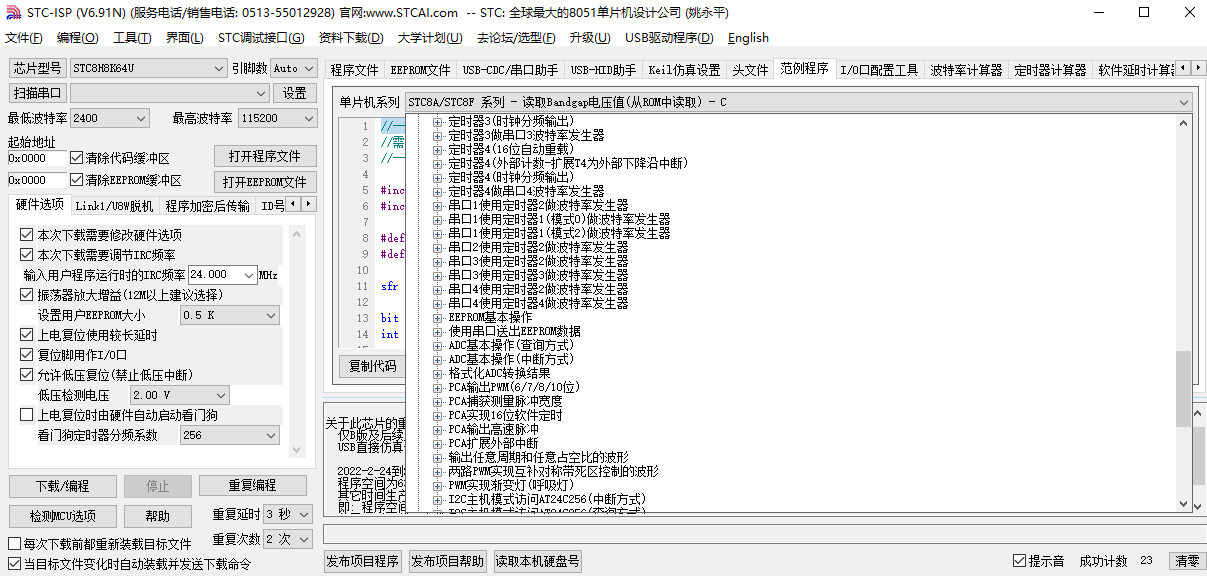Click the 打开EEPROM文件 button
Viewport: 1207px width, 576px height.
[265, 182]
